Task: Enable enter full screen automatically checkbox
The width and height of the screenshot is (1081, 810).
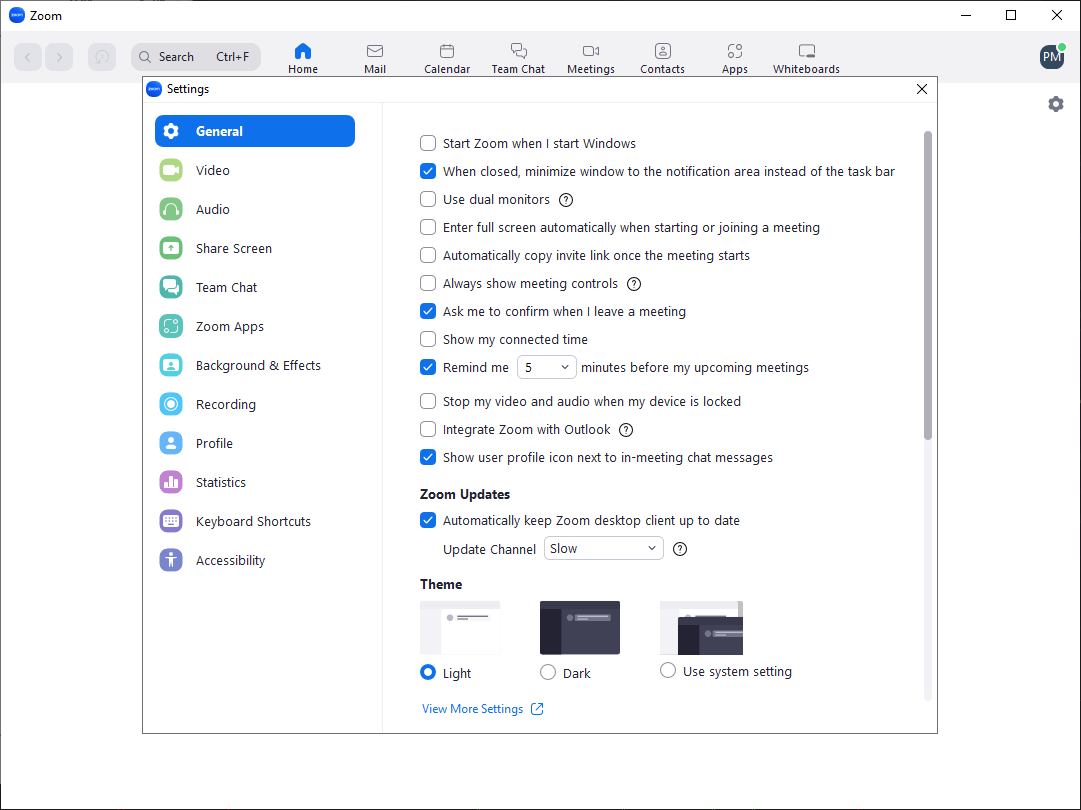Action: click(x=428, y=227)
